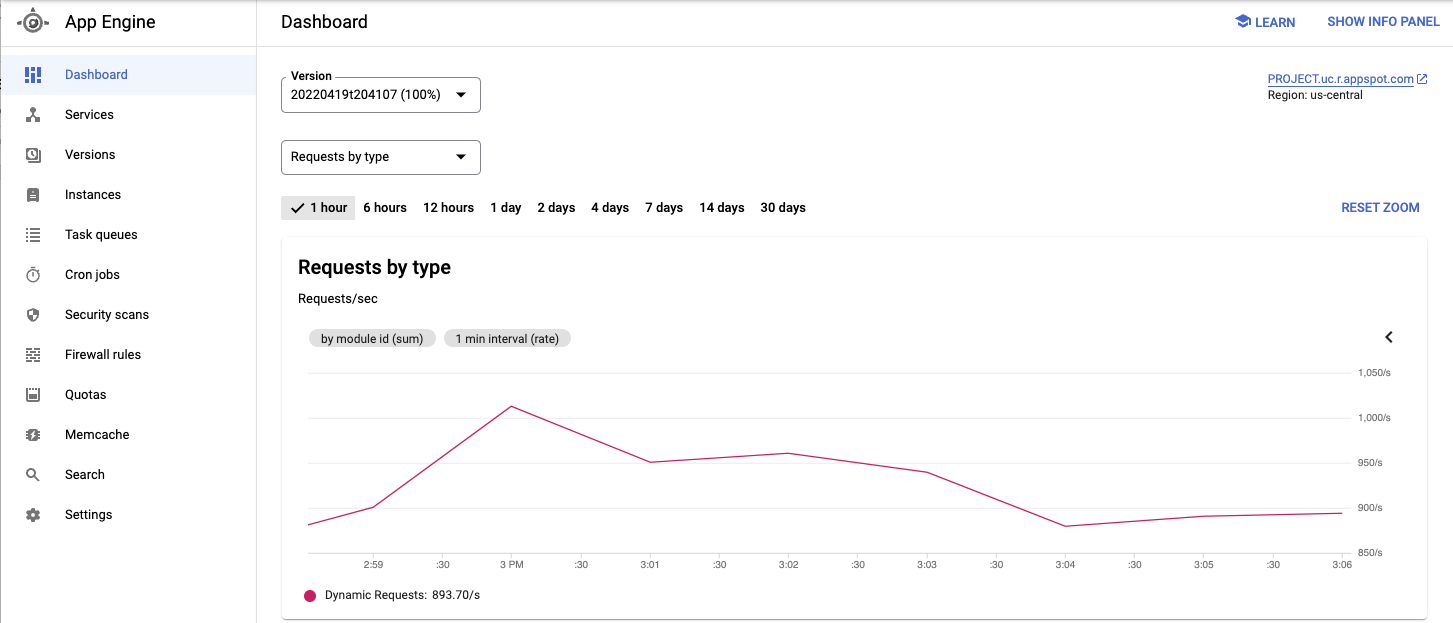
Task: Open Security scans in the sidebar
Action: click(x=128, y=315)
